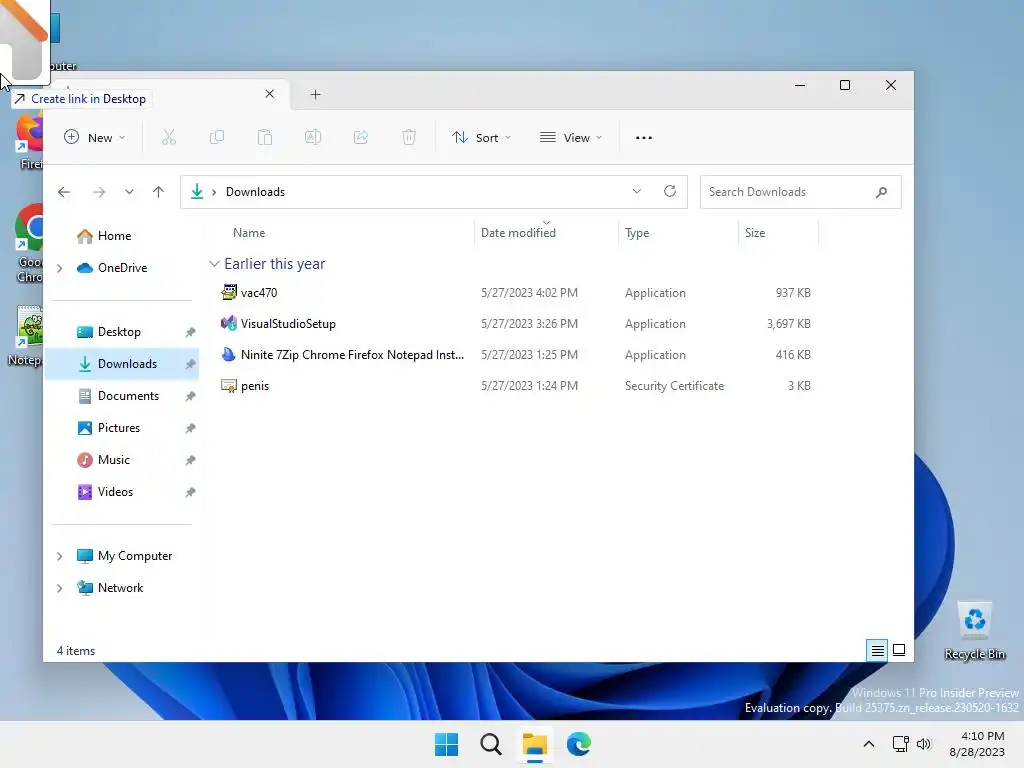
Task: Open the See more ellipsis menu
Action: pos(644,138)
